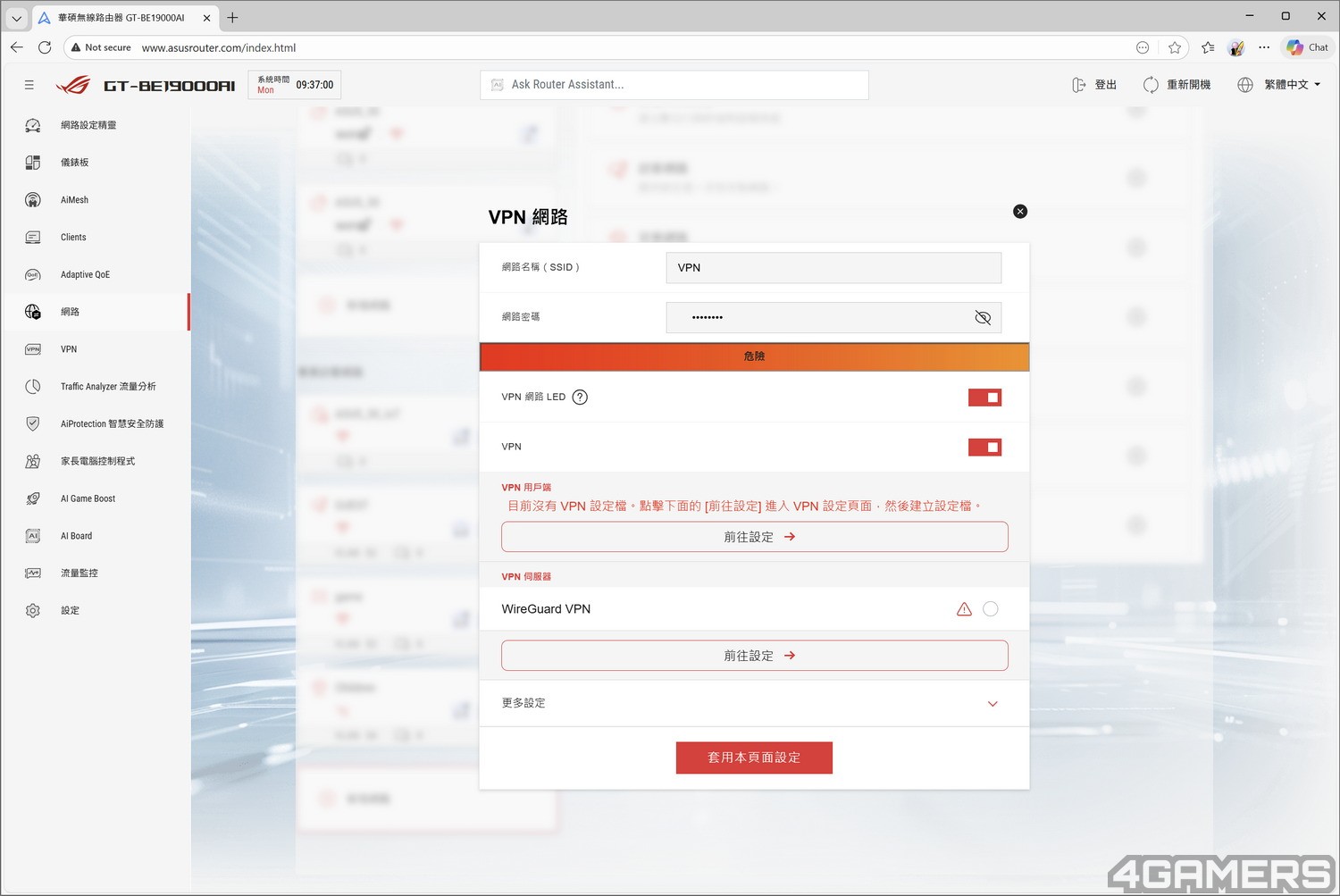Click the hamburger menu icon
Screen dimensions: 1340x896
[29, 85]
